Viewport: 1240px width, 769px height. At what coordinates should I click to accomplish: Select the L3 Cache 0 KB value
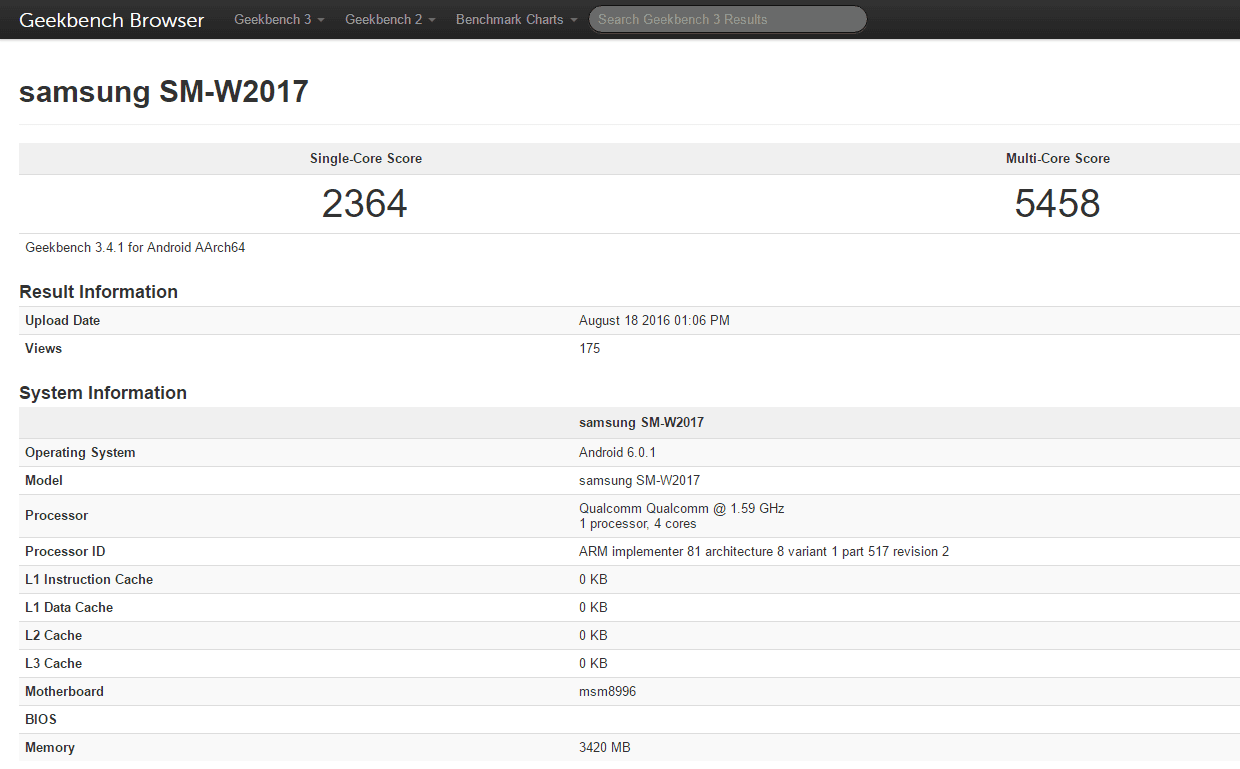[x=593, y=664]
